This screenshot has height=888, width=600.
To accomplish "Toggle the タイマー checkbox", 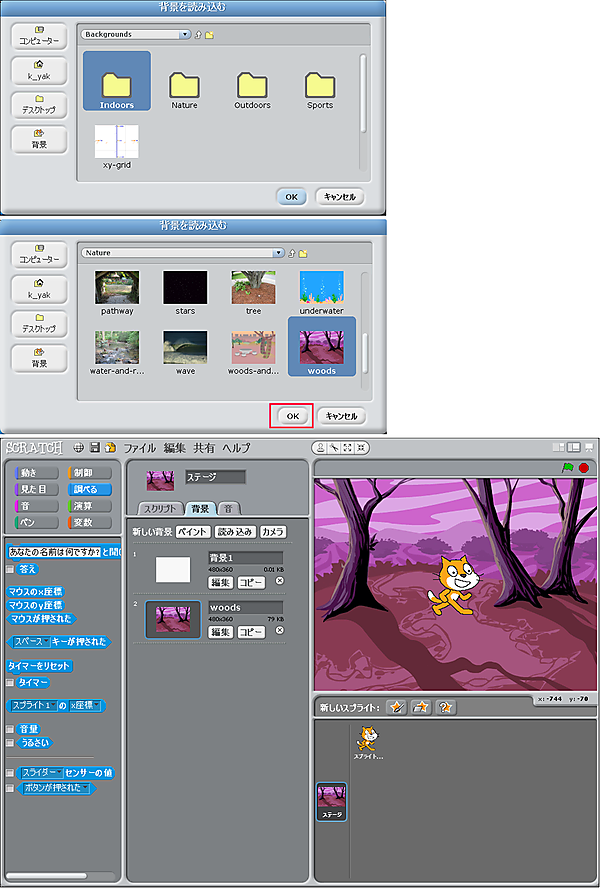I will 10,683.
